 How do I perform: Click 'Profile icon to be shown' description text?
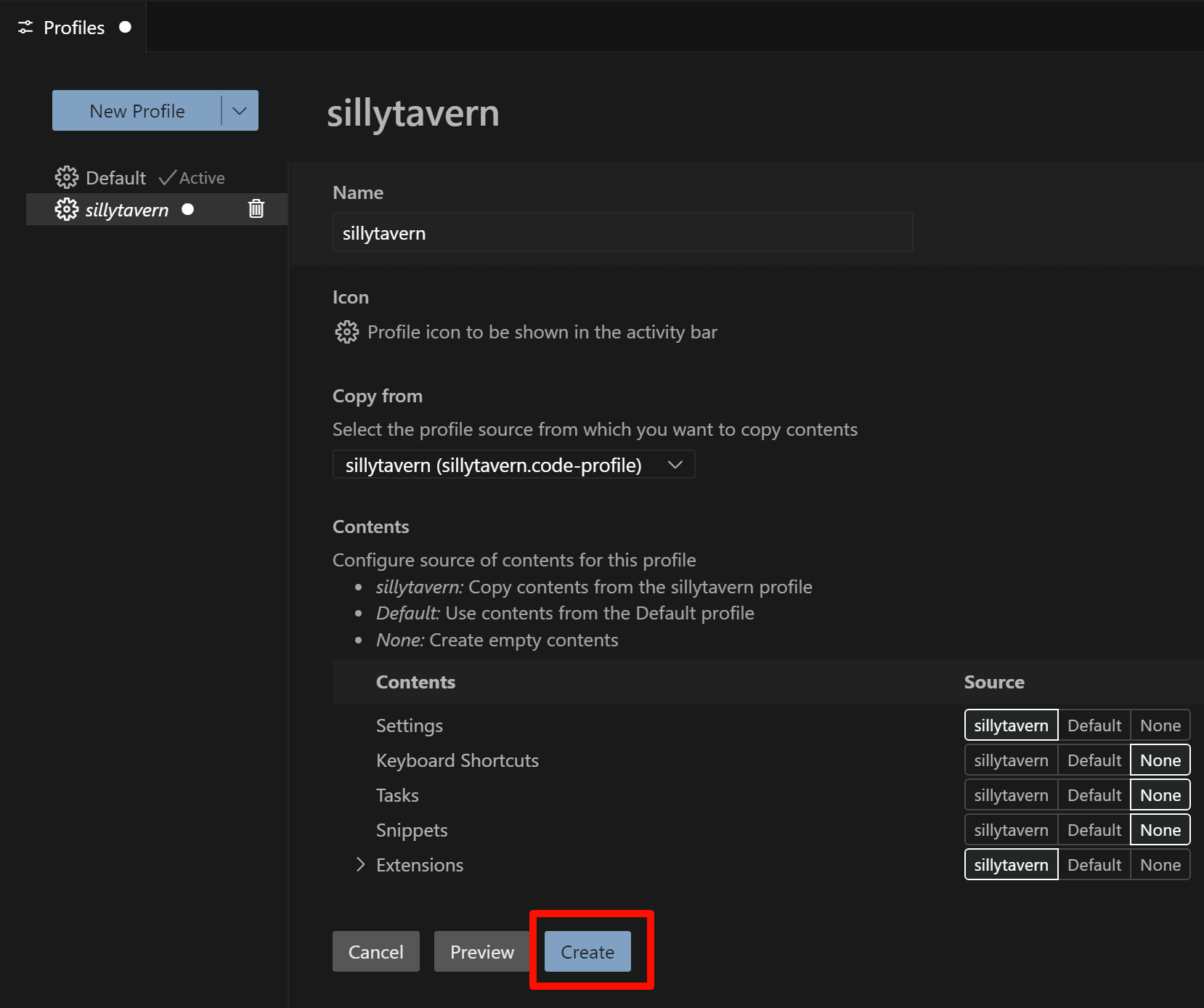tap(542, 332)
